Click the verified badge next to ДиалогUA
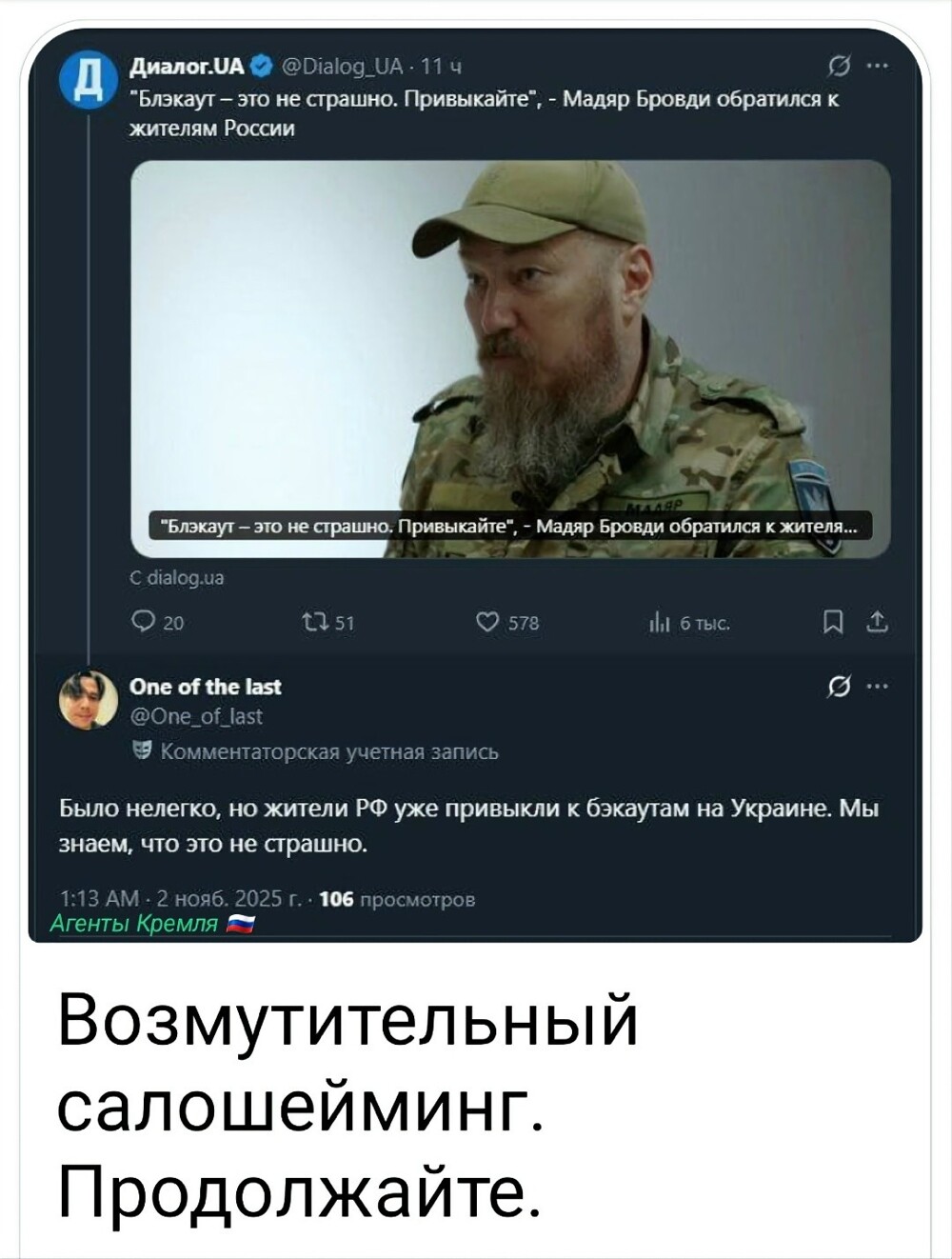 (265, 67)
